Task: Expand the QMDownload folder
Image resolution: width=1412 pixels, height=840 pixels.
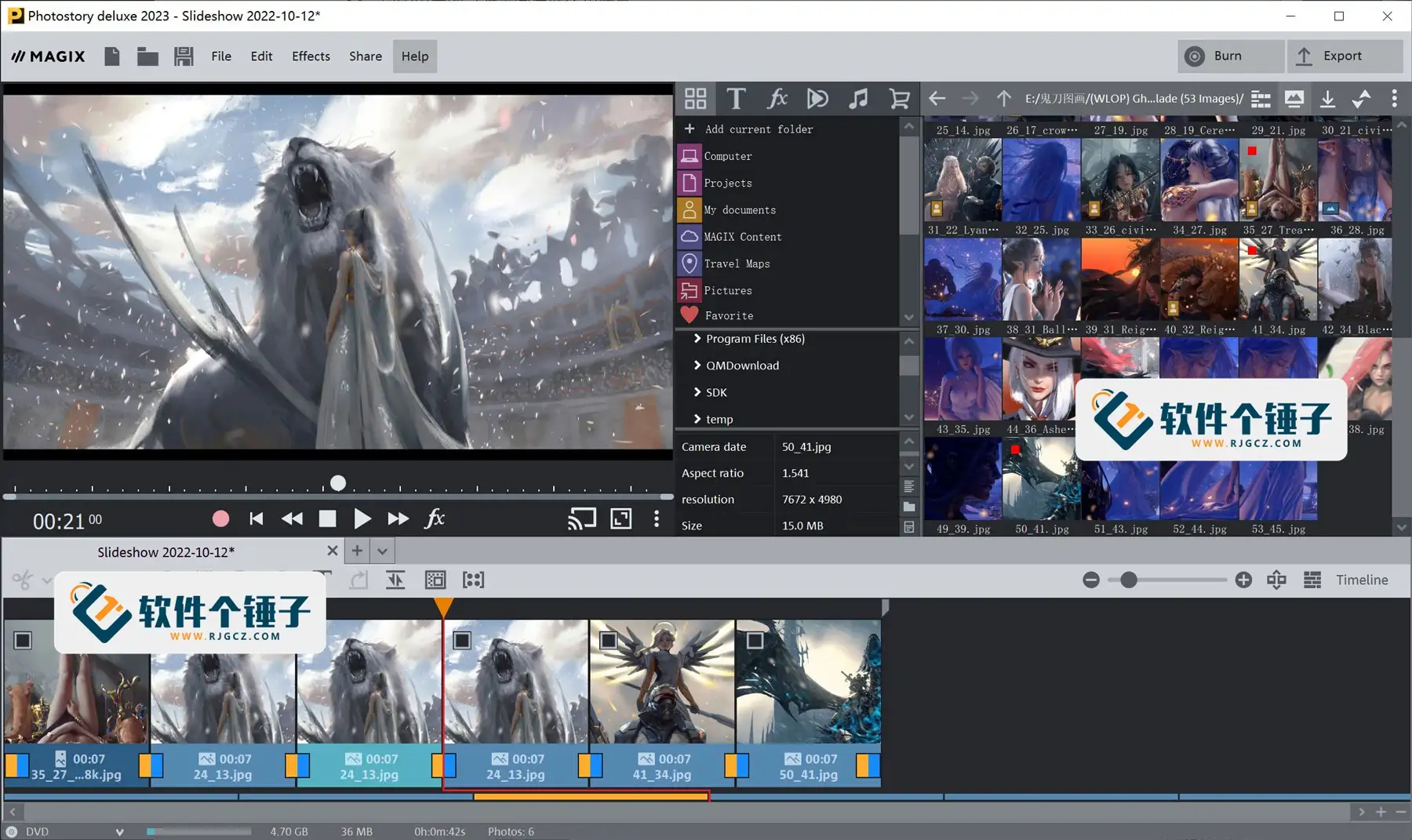Action: tap(697, 365)
